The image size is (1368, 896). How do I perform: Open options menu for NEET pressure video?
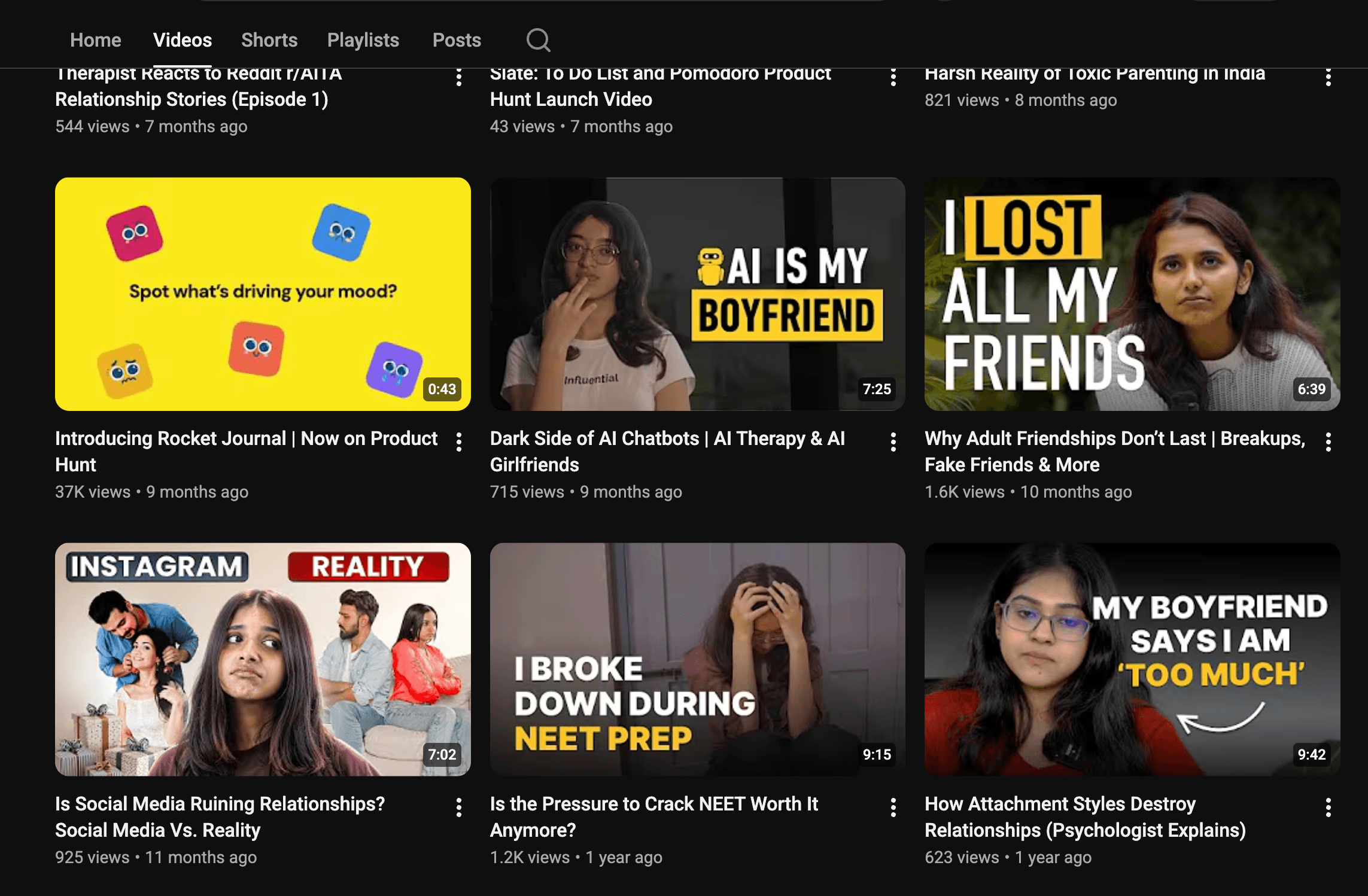(893, 807)
